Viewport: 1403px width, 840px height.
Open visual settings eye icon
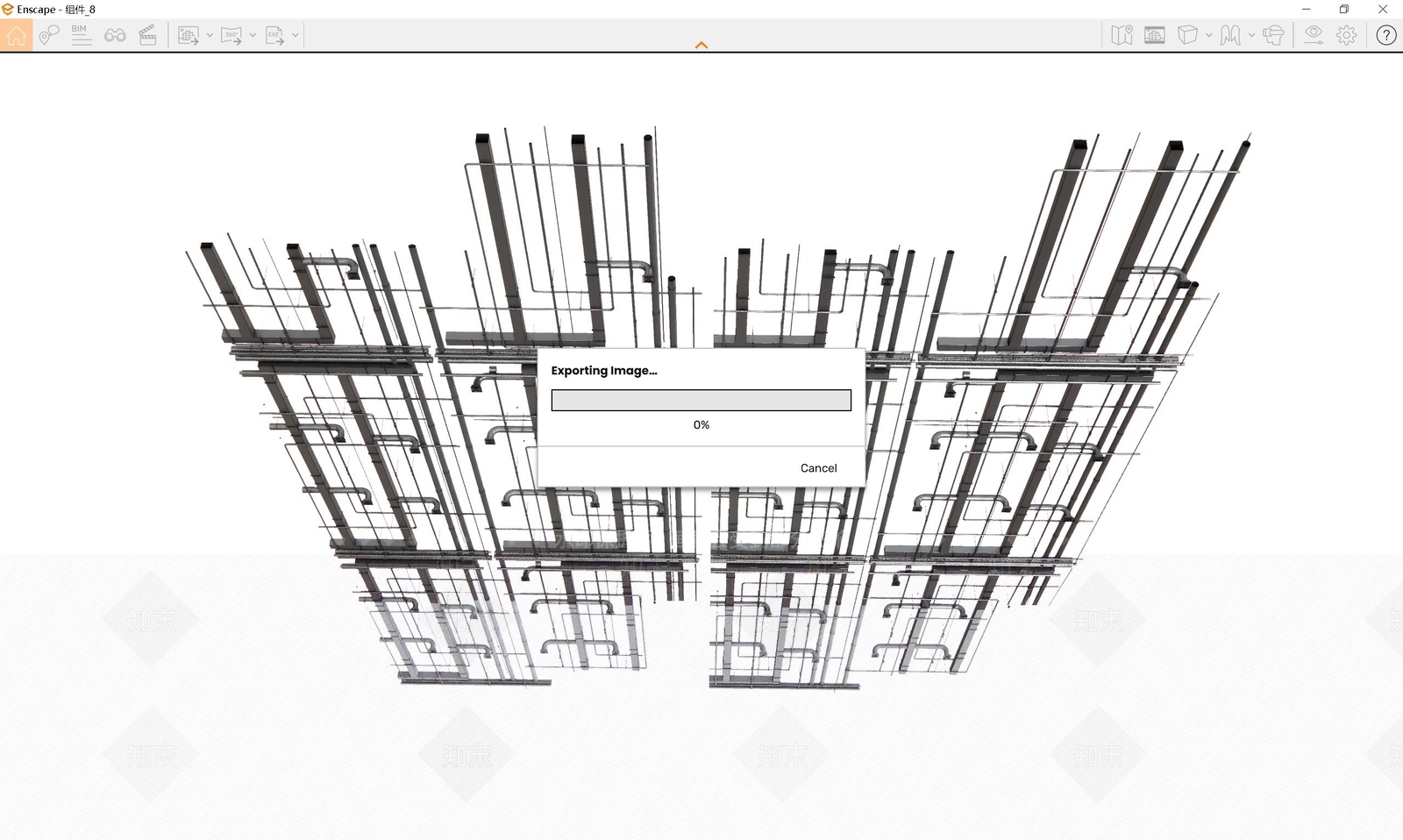1313,35
